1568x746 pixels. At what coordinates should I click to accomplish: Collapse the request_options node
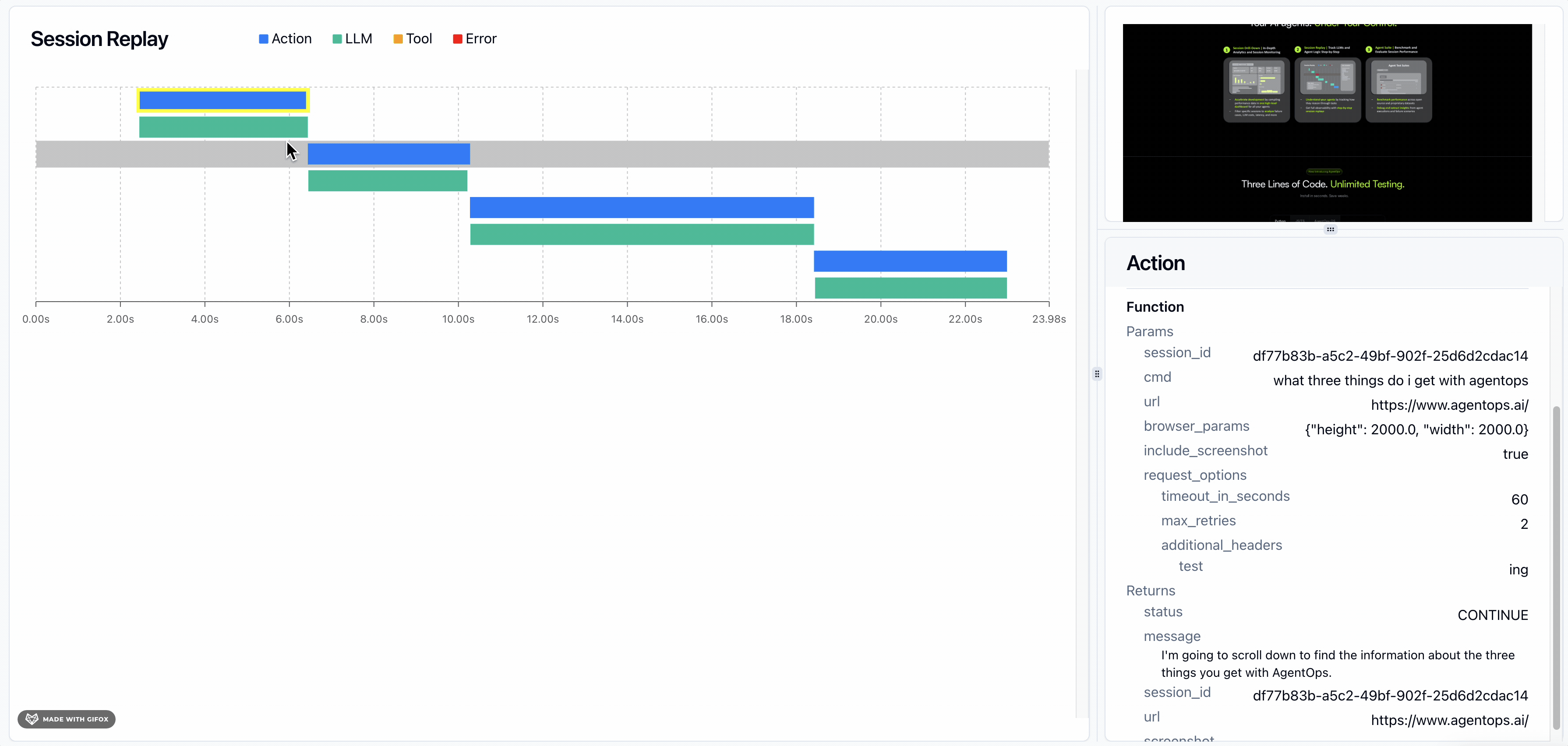pyautogui.click(x=1194, y=475)
